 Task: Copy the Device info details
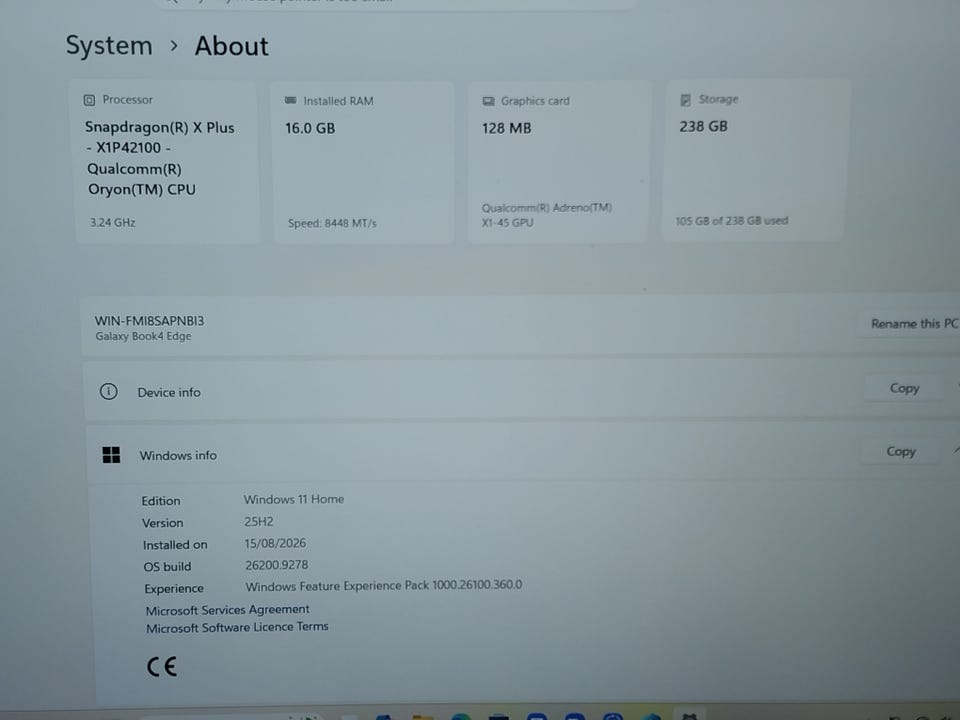[x=904, y=388]
